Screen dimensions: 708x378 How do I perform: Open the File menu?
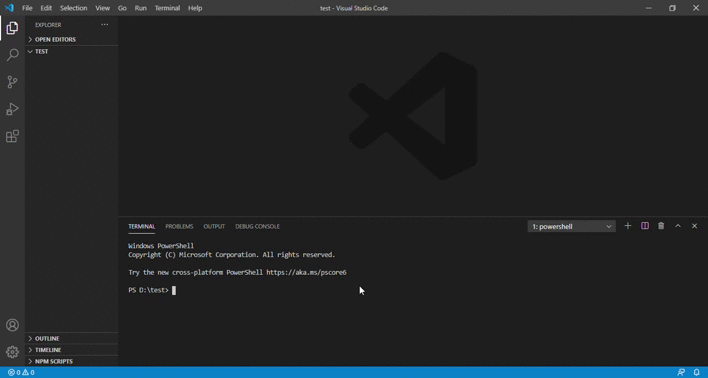(x=27, y=8)
